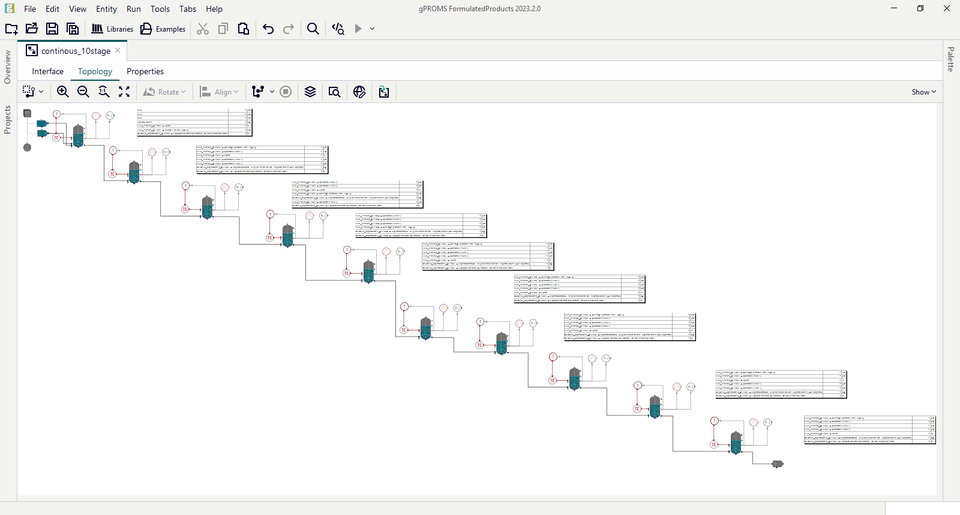Click the Examples button
The width and height of the screenshot is (960, 515).
point(163,29)
